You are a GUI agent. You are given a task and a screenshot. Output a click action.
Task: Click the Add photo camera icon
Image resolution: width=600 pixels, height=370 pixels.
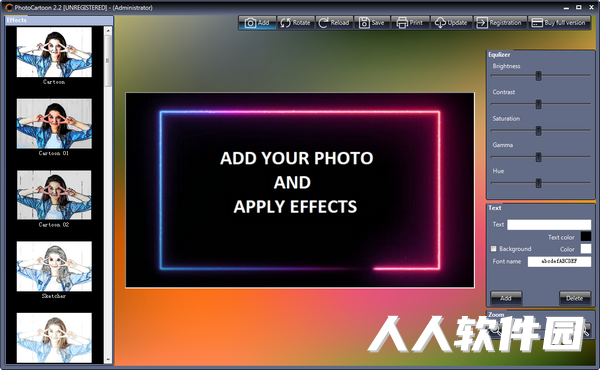pyautogui.click(x=250, y=23)
